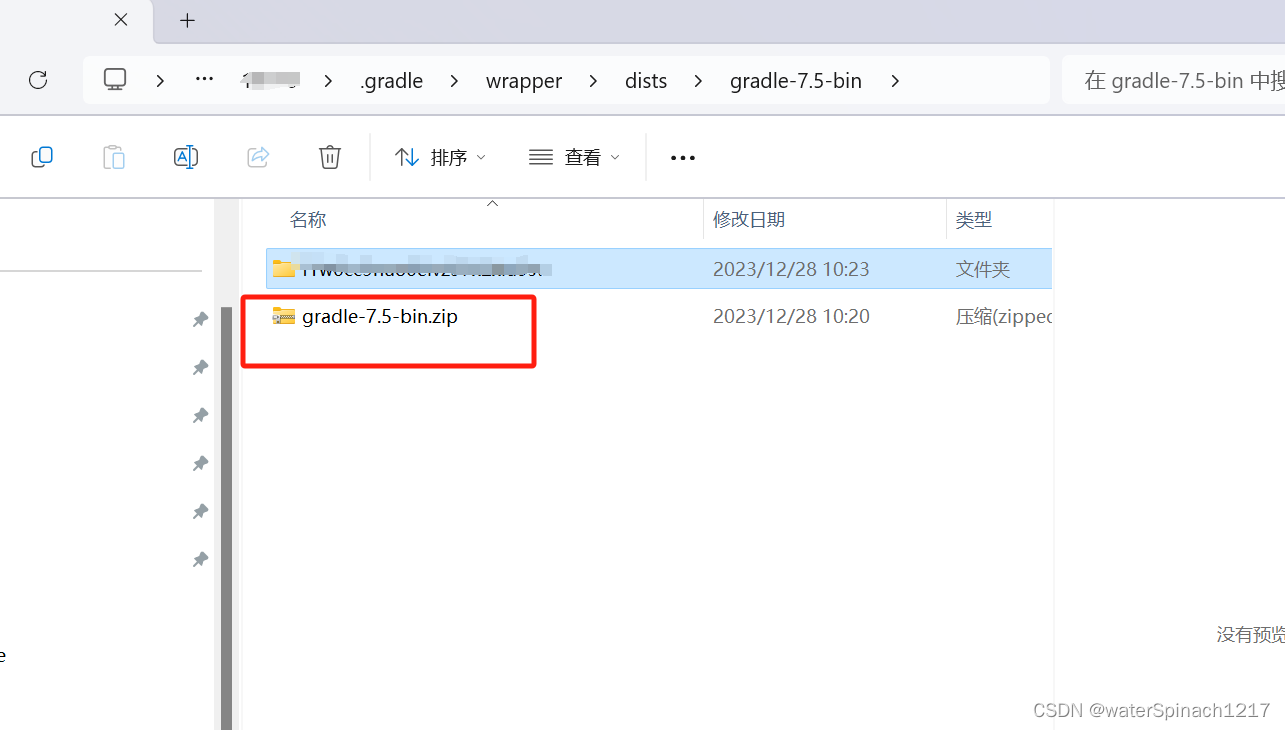
Task: Add a new Explorer tab
Action: pyautogui.click(x=188, y=20)
